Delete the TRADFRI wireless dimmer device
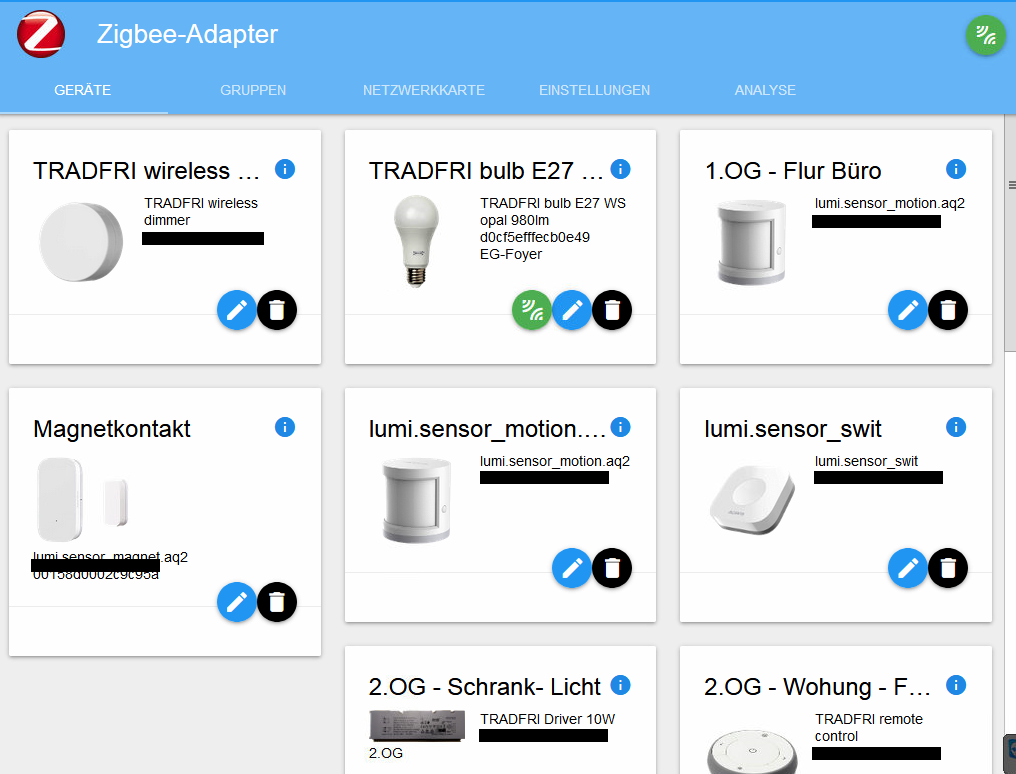Viewport: 1016px width, 774px height. point(277,310)
